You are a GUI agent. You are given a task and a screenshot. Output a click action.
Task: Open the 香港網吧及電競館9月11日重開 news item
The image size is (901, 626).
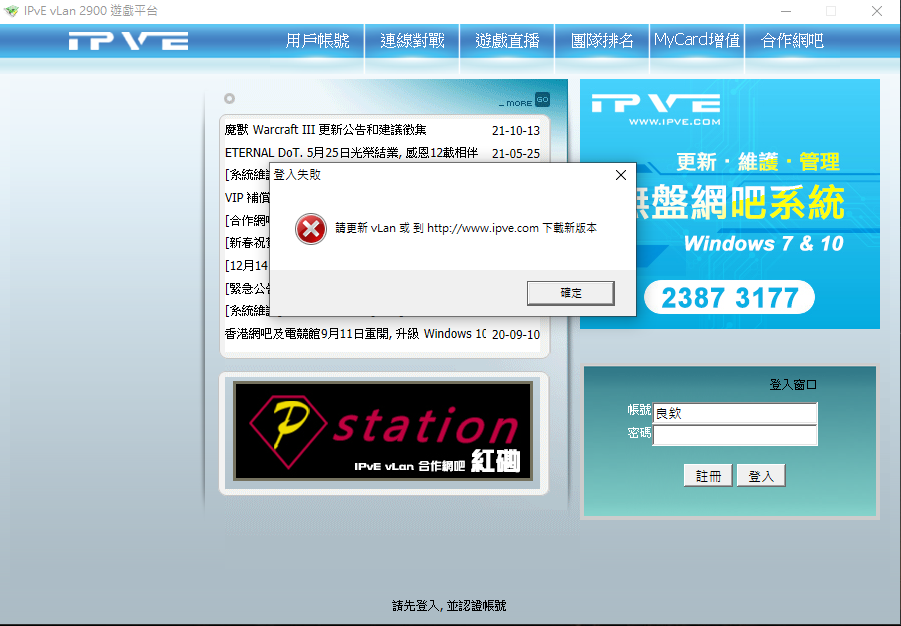(x=355, y=334)
